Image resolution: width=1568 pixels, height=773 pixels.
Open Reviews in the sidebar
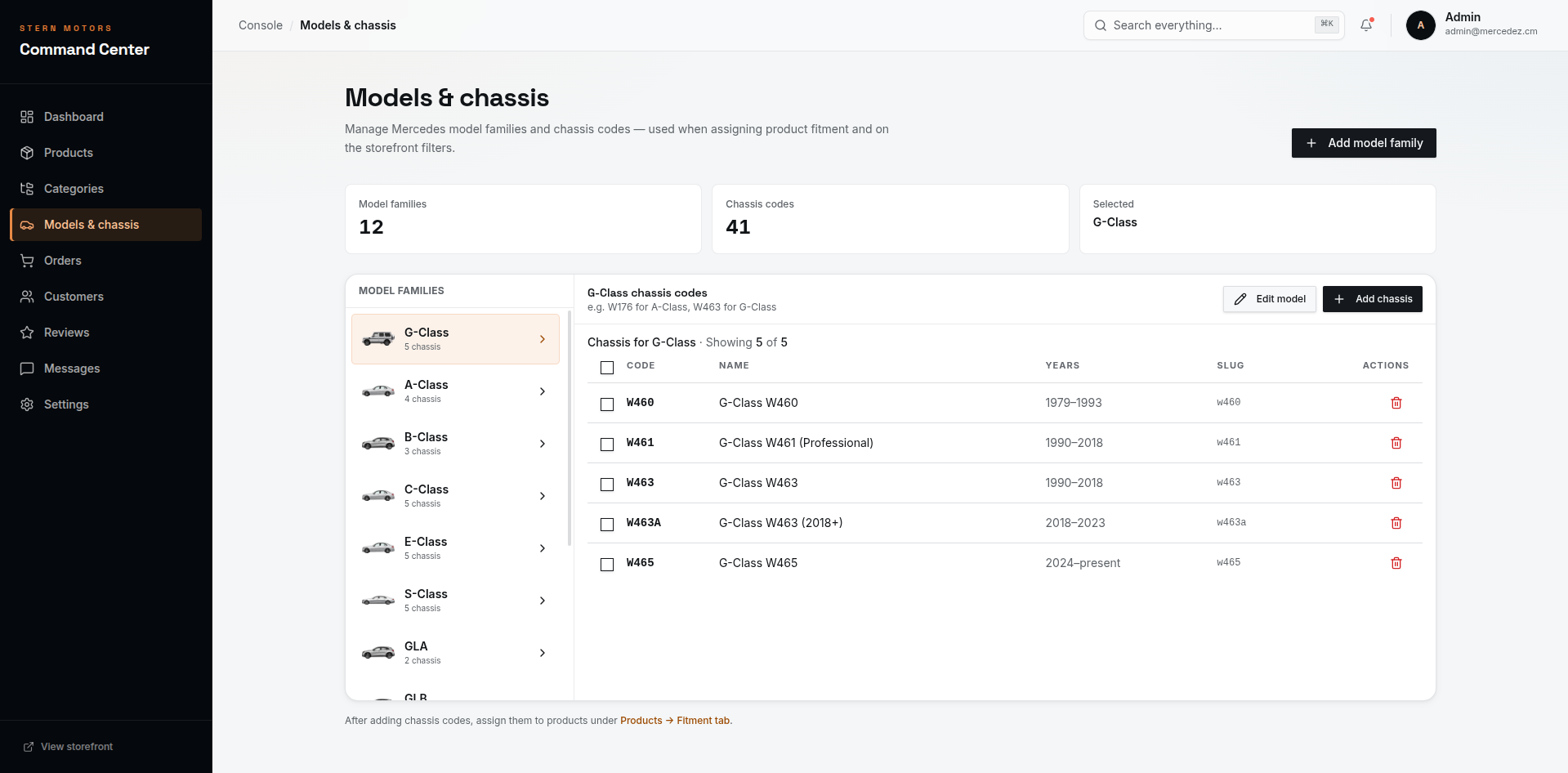tap(105, 333)
